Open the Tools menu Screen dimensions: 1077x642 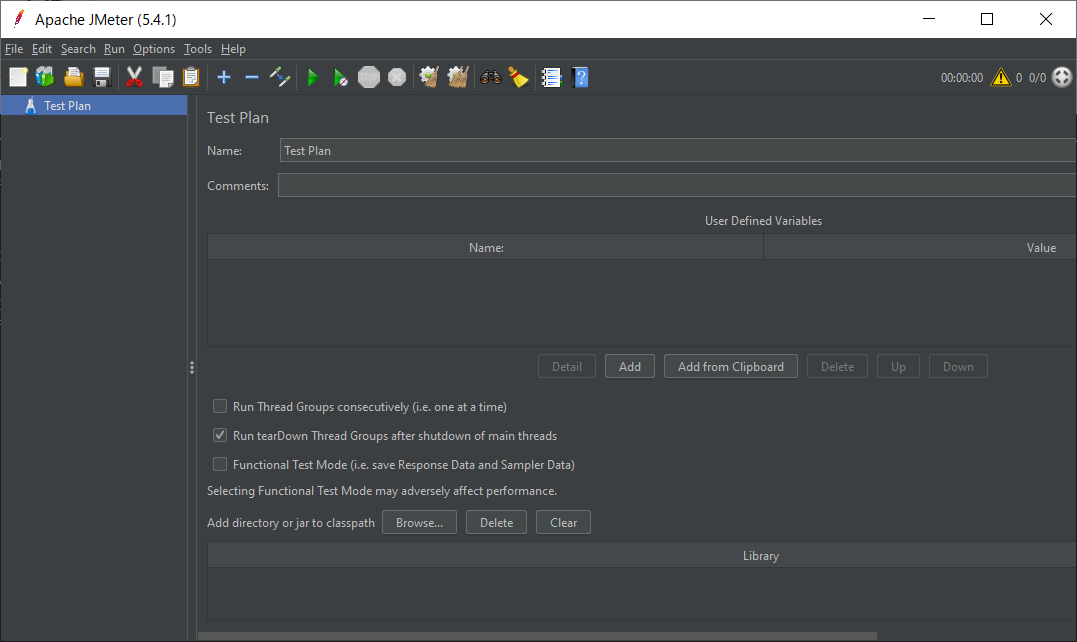198,49
